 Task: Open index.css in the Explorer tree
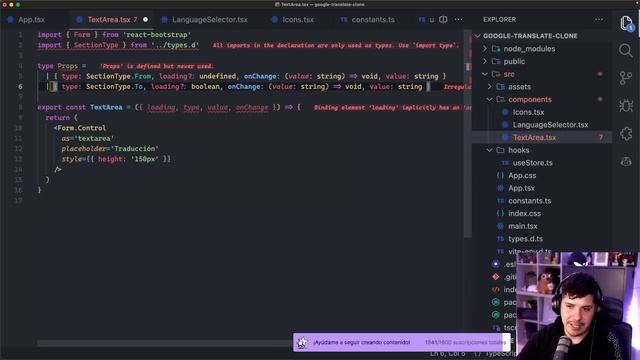tap(524, 213)
